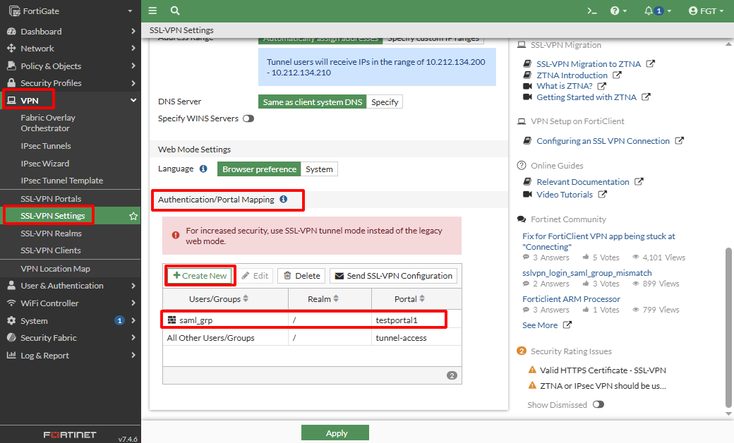Expand the Dashboard menu
Image resolution: width=734 pixels, height=443 pixels.
70,31
